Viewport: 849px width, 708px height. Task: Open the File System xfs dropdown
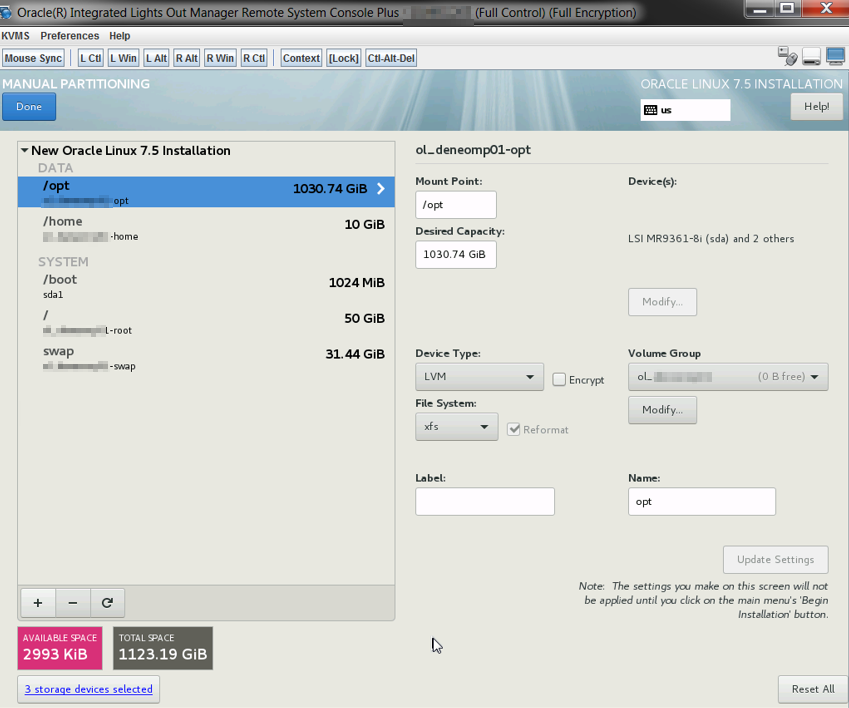coord(456,427)
